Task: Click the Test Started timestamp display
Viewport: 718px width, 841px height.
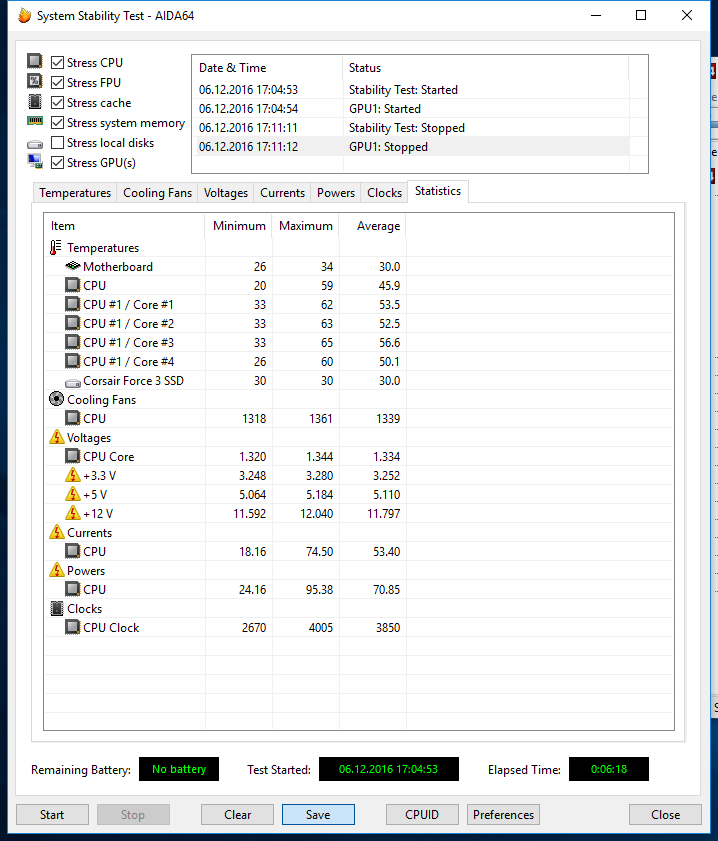Action: point(389,769)
